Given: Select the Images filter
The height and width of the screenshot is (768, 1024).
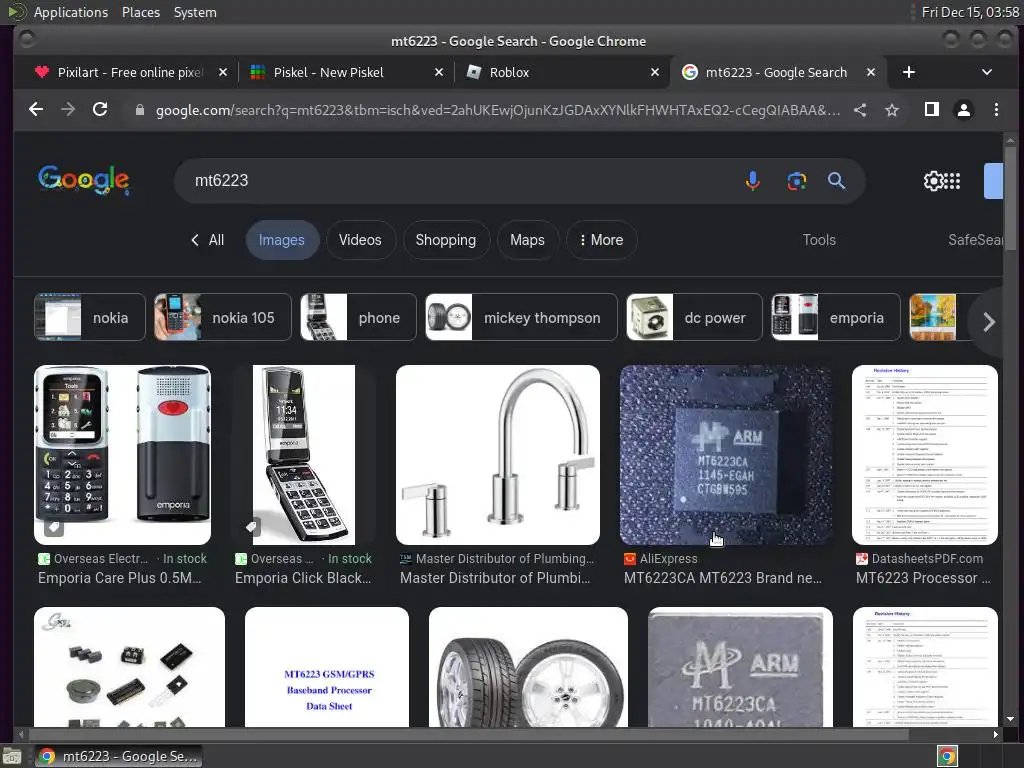Looking at the screenshot, I should coord(281,240).
